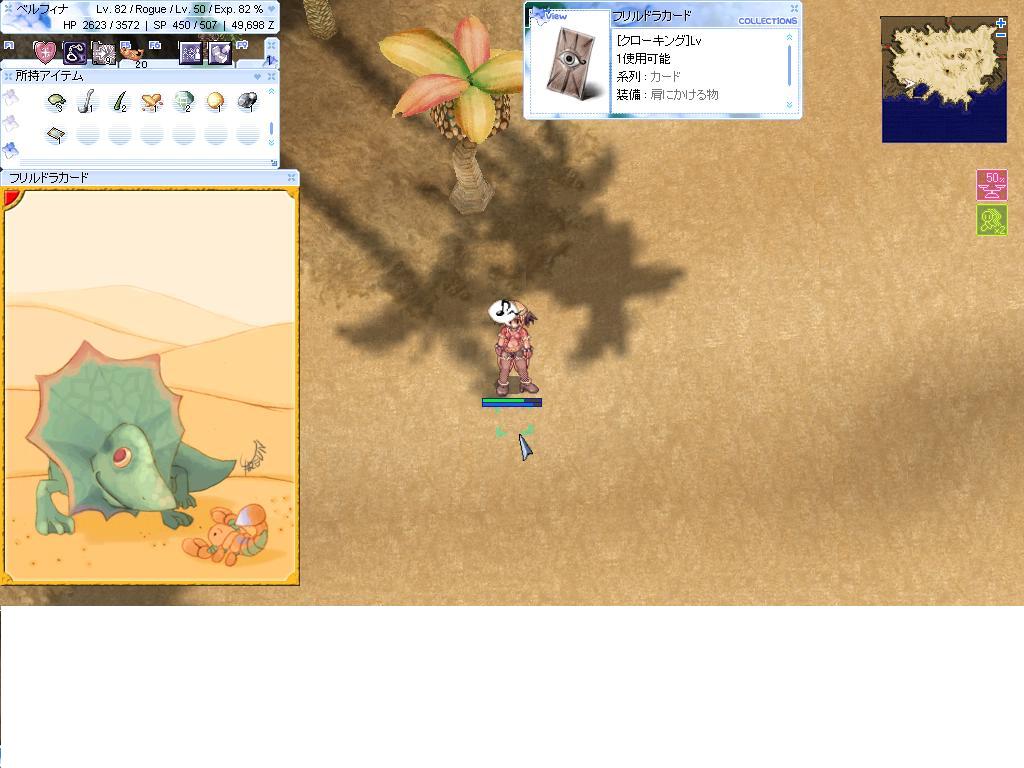1024x768 pixels.
Task: Open the third blue inventory category tab
Action: tap(9, 150)
